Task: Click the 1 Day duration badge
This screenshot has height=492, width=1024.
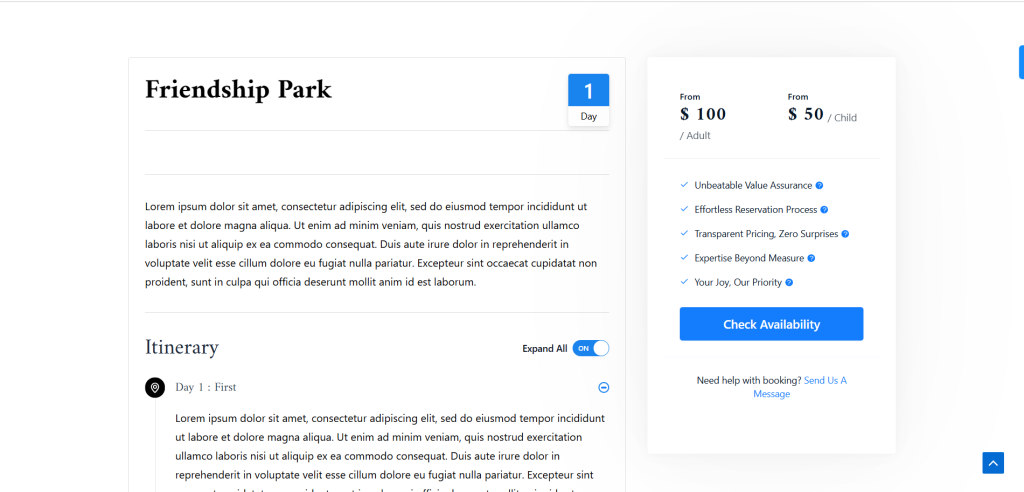Action: [x=588, y=100]
